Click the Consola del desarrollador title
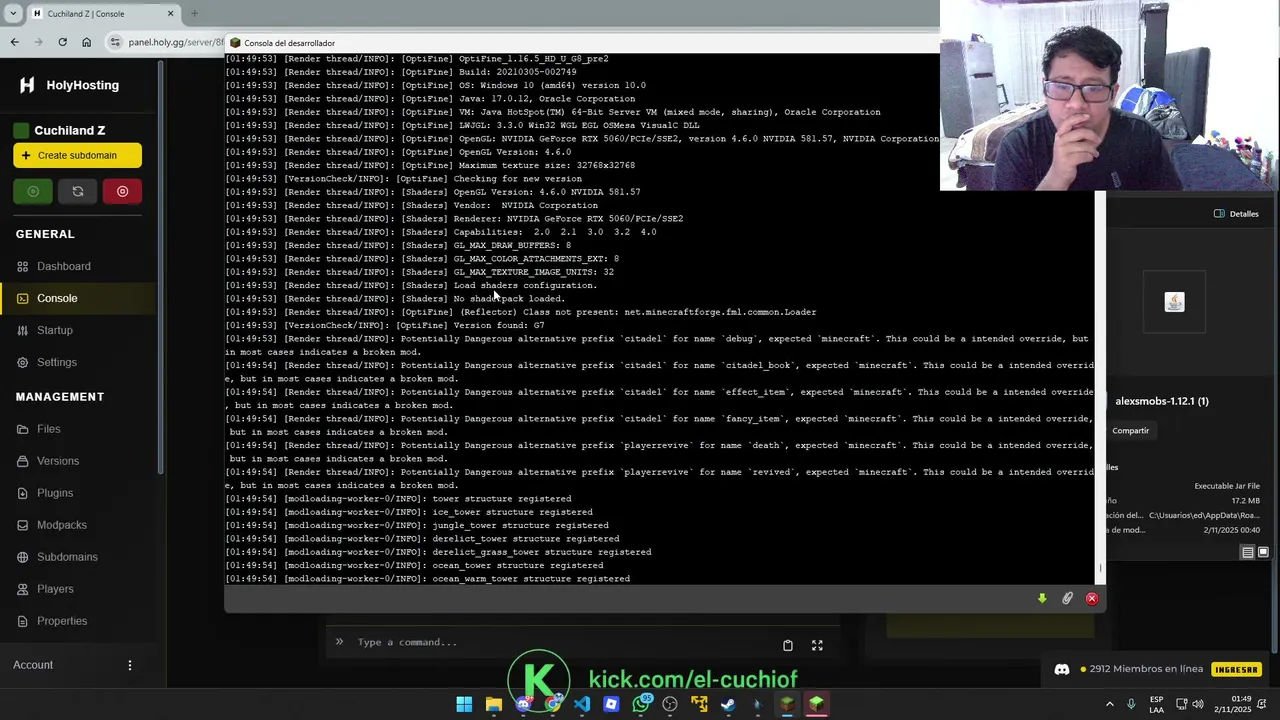1280x720 pixels. click(x=289, y=43)
